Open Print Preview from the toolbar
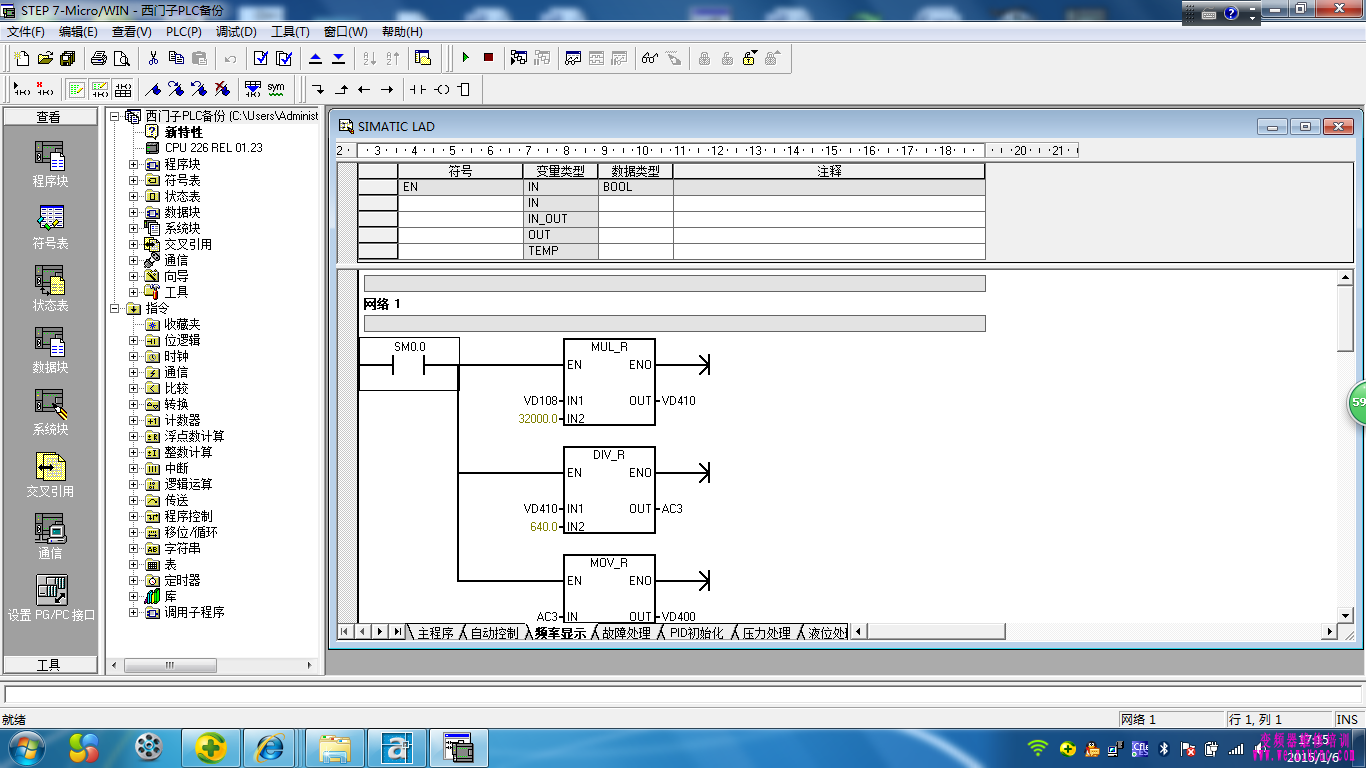The height and width of the screenshot is (768, 1366). pos(122,58)
